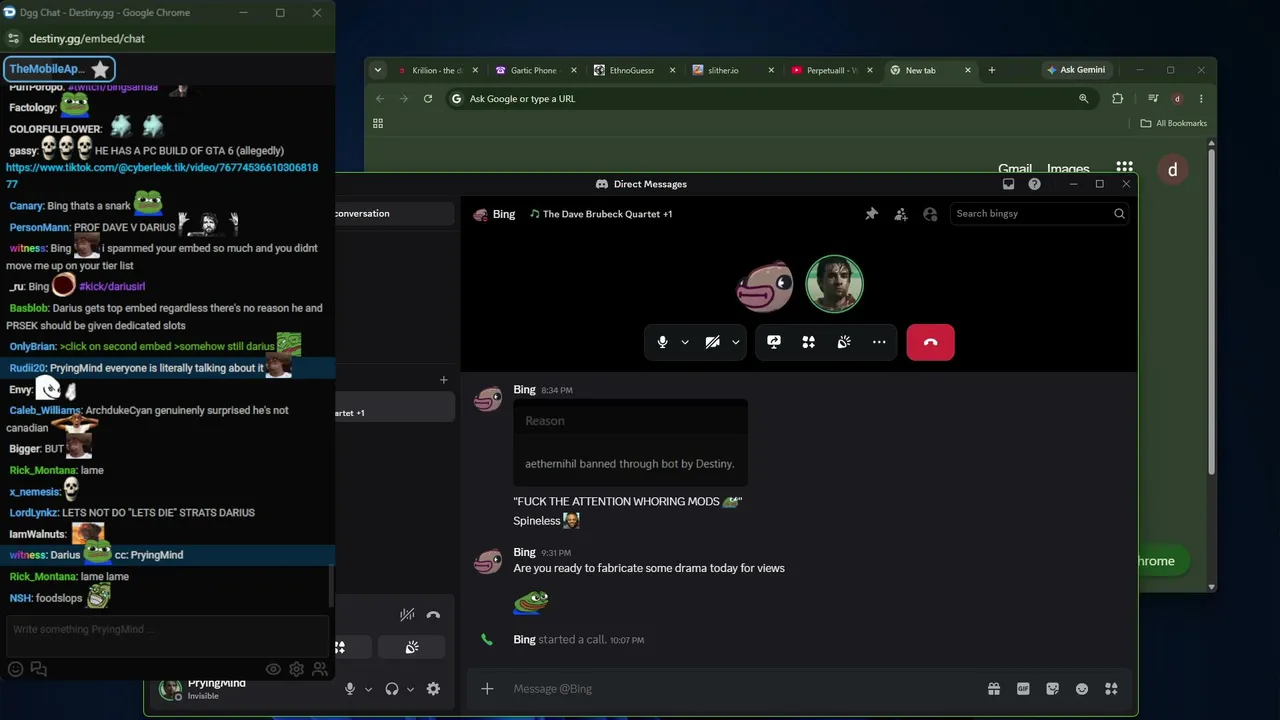Open the Discord inbox
The width and height of the screenshot is (1280, 720).
coord(1008,184)
